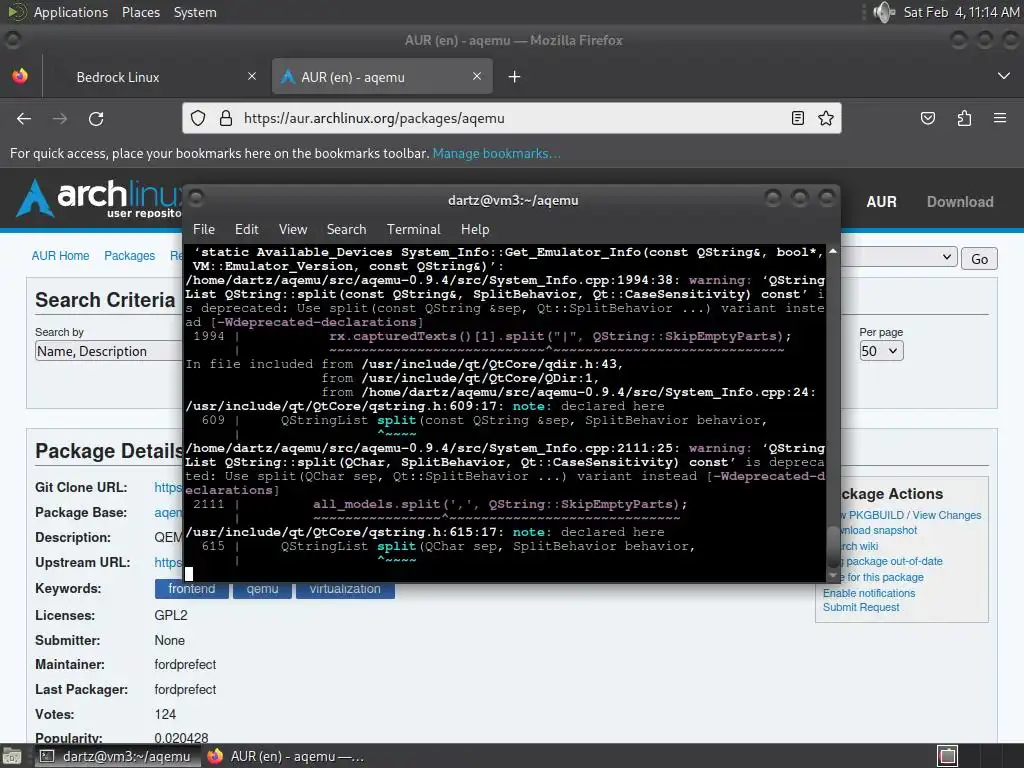Close the AUR (en) - aqemu tab
The height and width of the screenshot is (768, 1024).
477,76
